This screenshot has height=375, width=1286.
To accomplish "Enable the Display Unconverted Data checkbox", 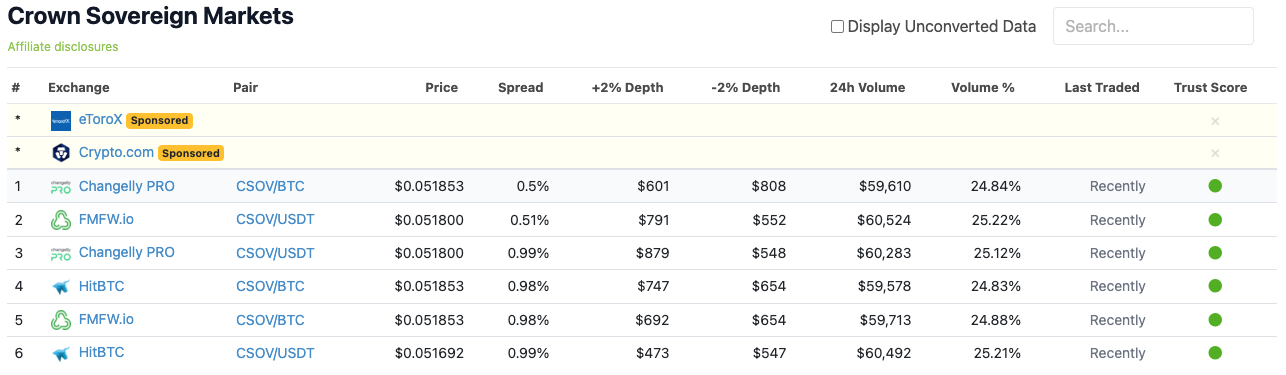I will click(838, 27).
